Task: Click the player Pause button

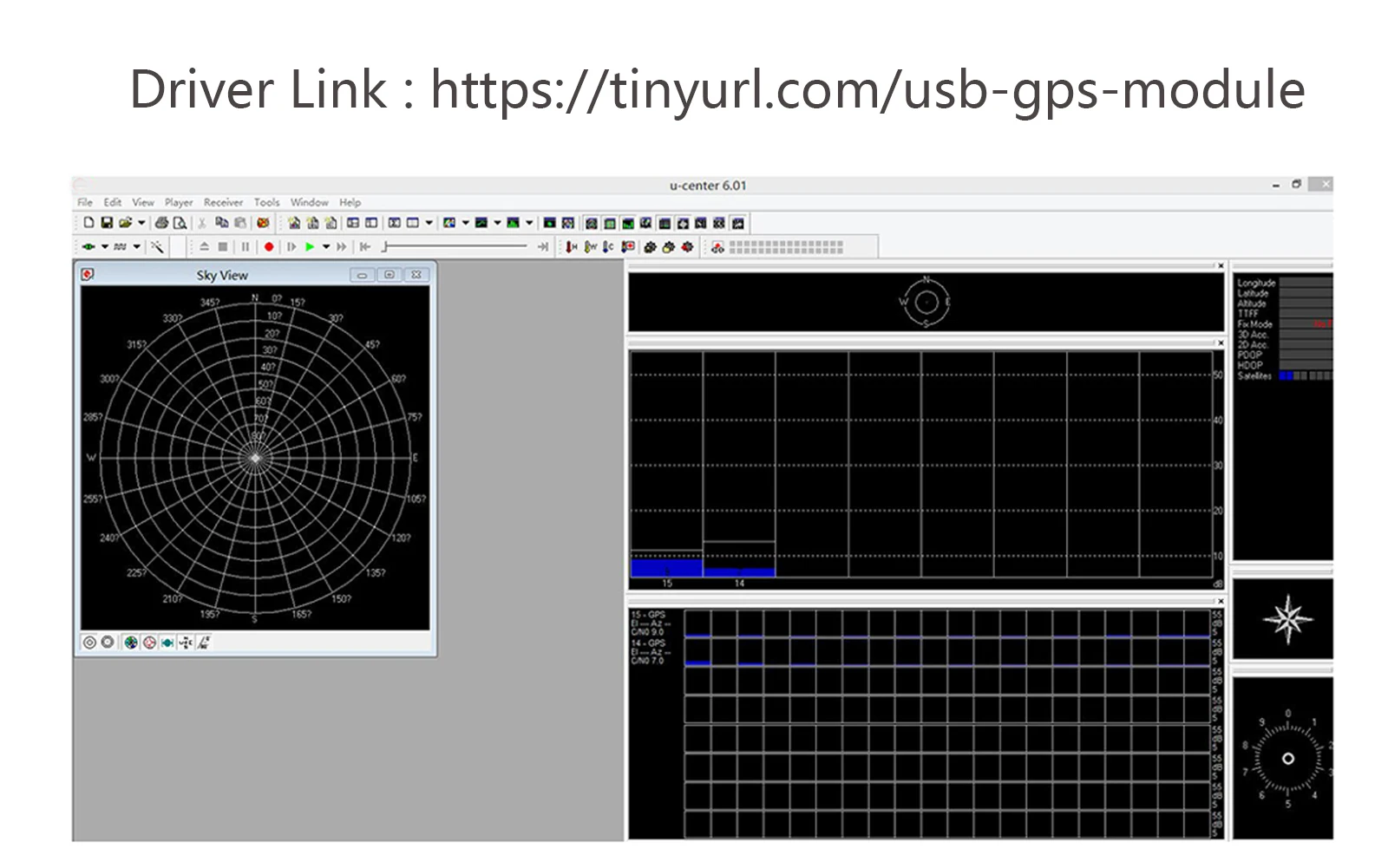Action: tap(246, 247)
